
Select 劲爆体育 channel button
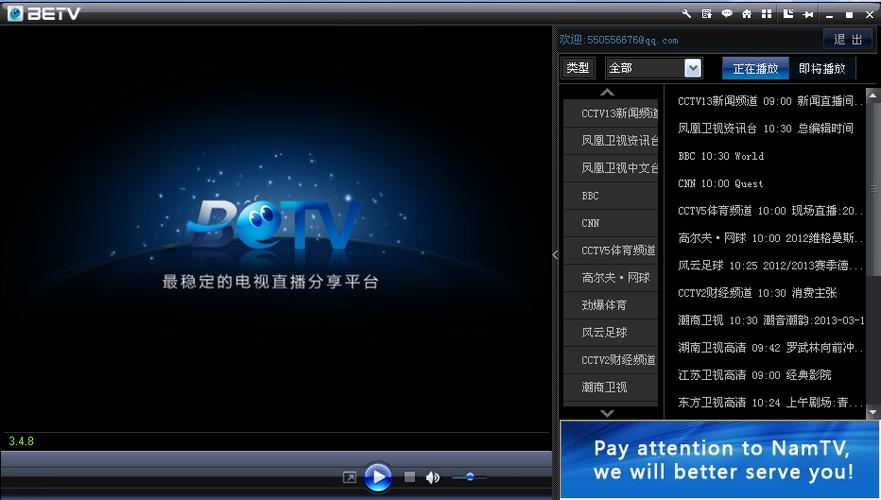pos(611,305)
